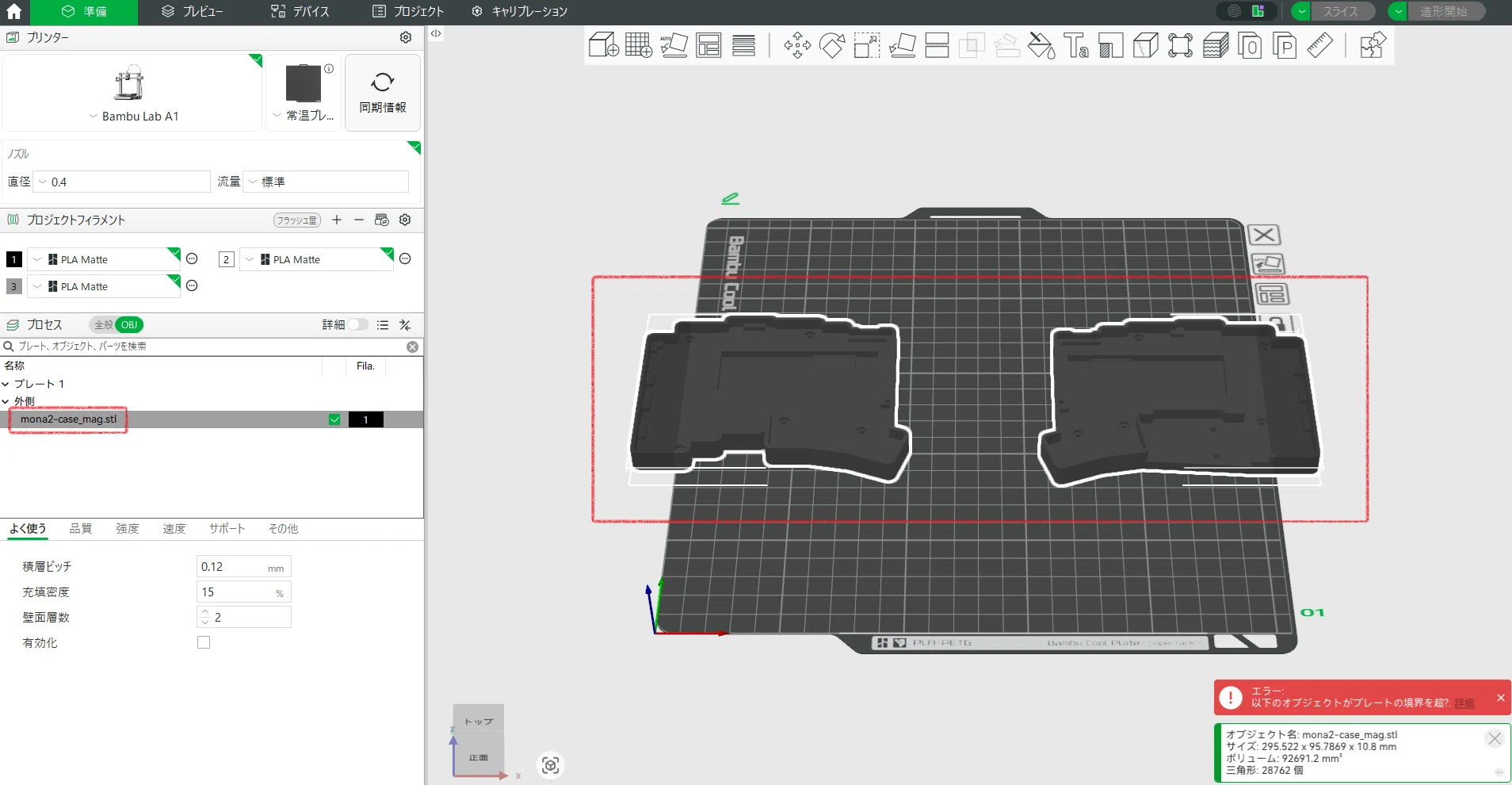
Task: Click the home icon
Action: coord(14,11)
